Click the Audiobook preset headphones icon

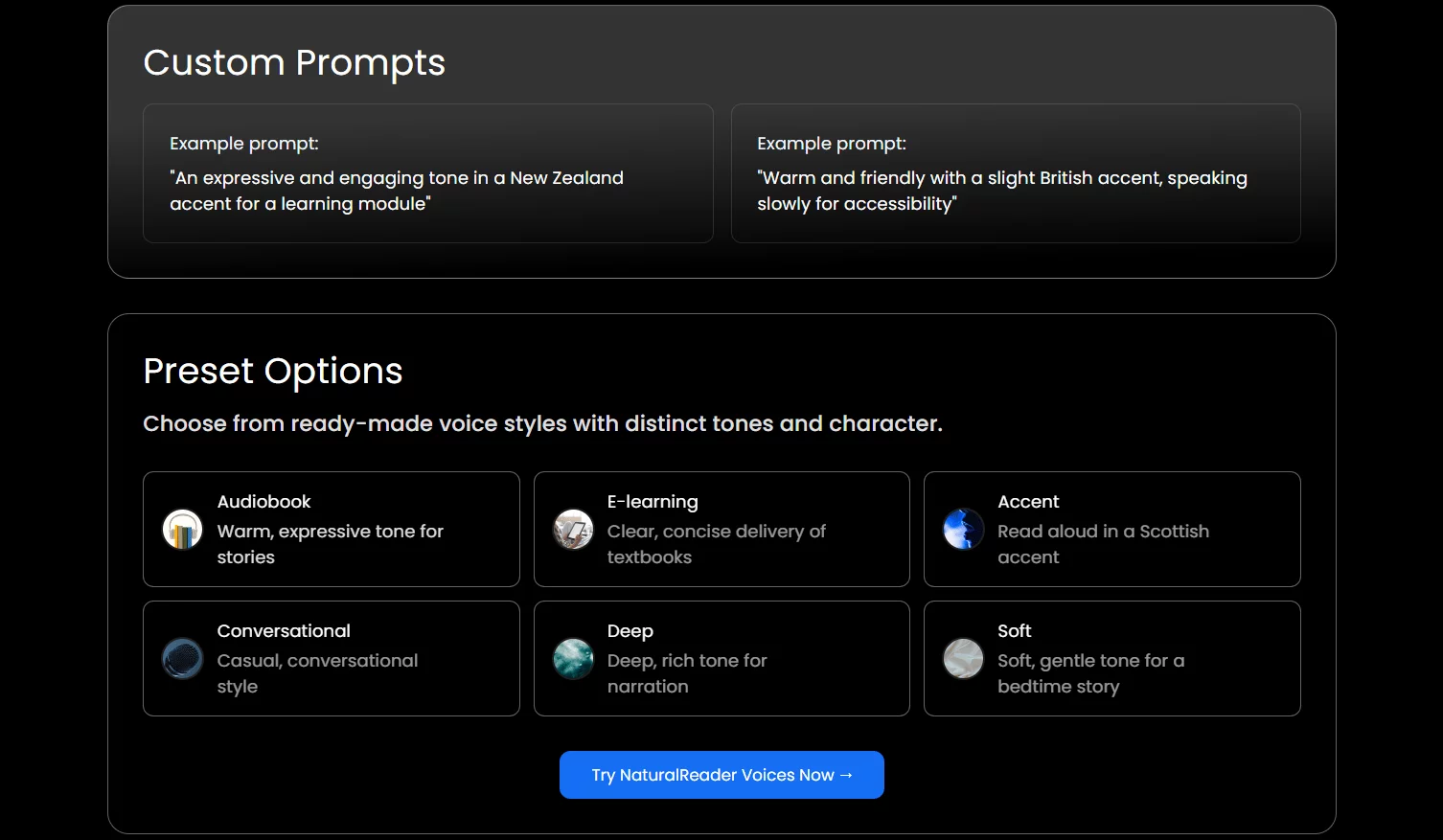point(182,530)
